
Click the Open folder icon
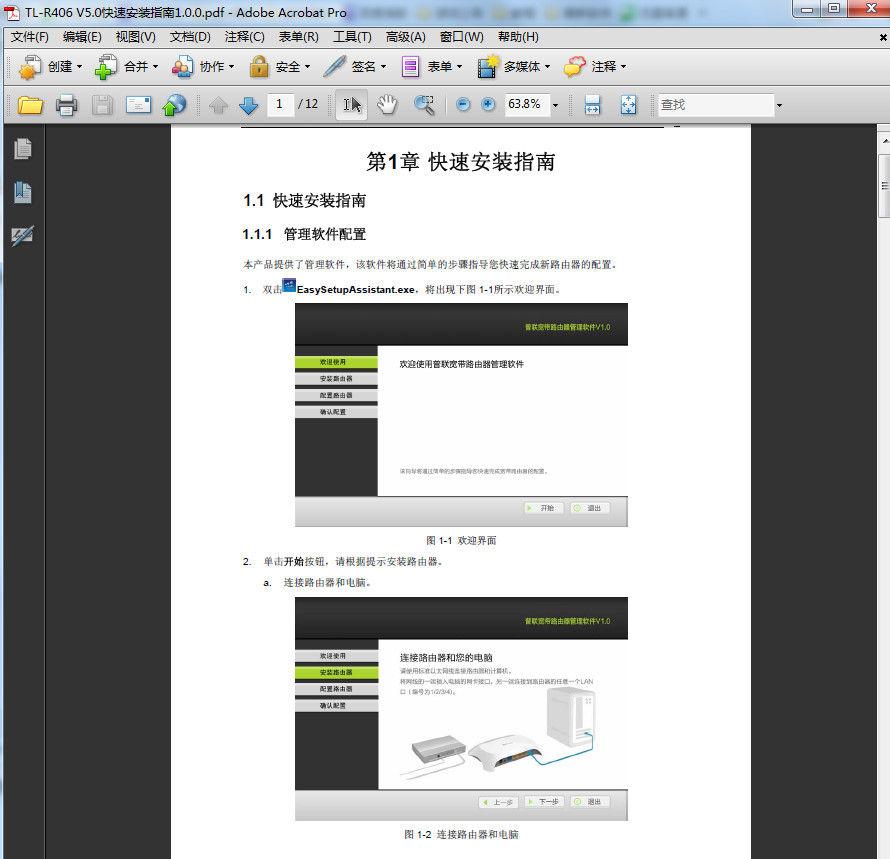click(x=30, y=106)
